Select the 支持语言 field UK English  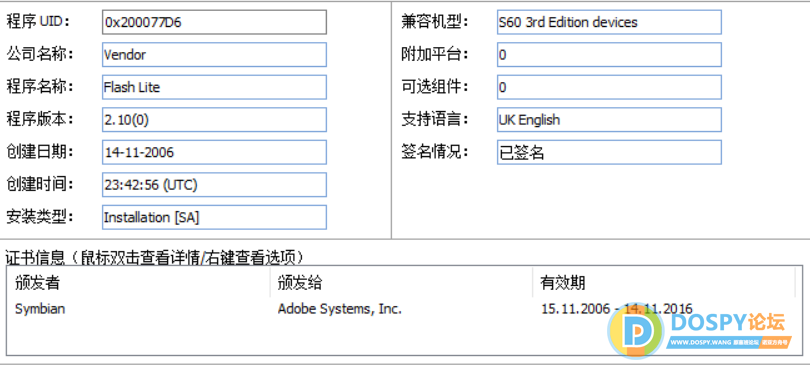point(609,120)
